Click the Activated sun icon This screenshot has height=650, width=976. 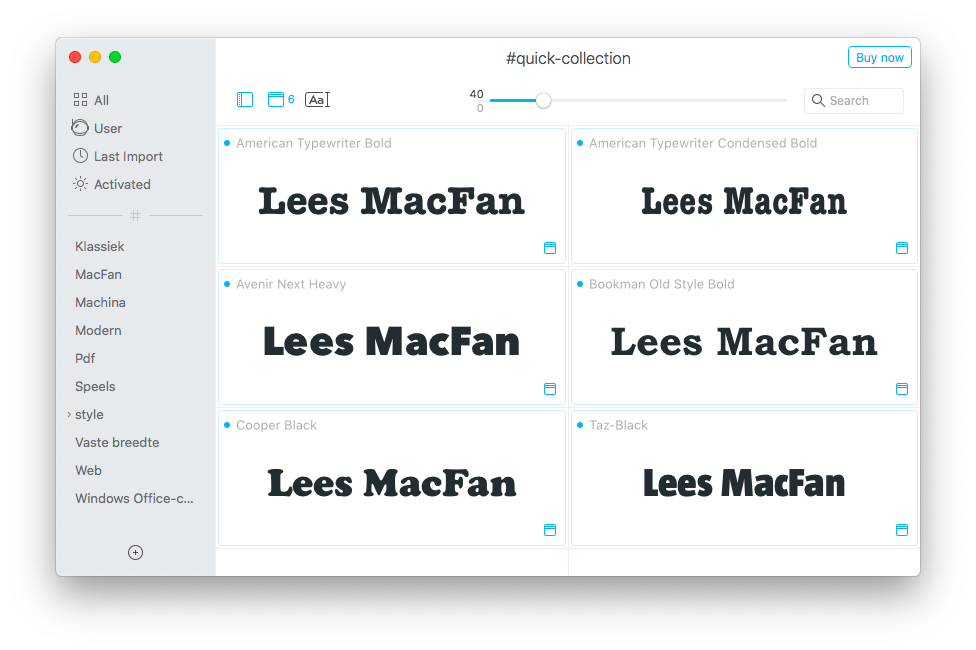pyautogui.click(x=80, y=184)
